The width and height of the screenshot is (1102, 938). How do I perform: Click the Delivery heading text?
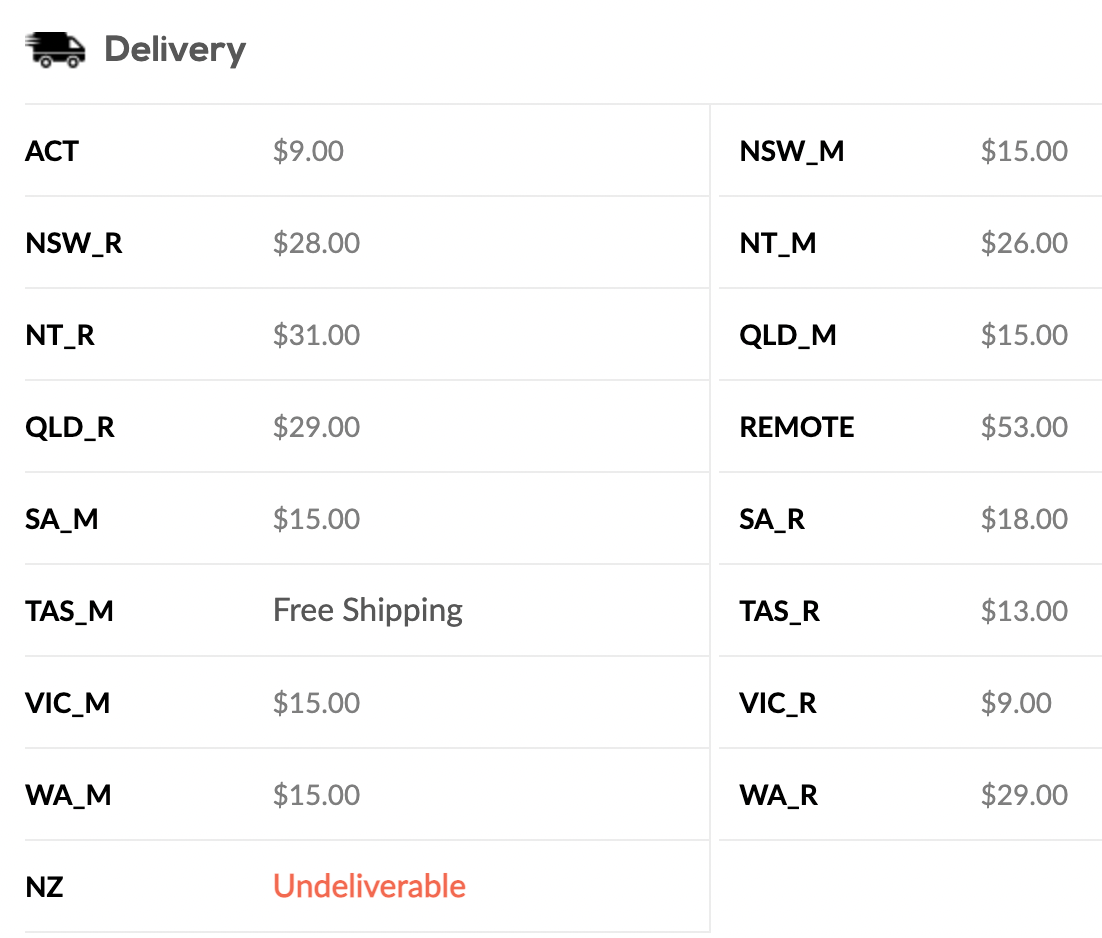click(175, 50)
